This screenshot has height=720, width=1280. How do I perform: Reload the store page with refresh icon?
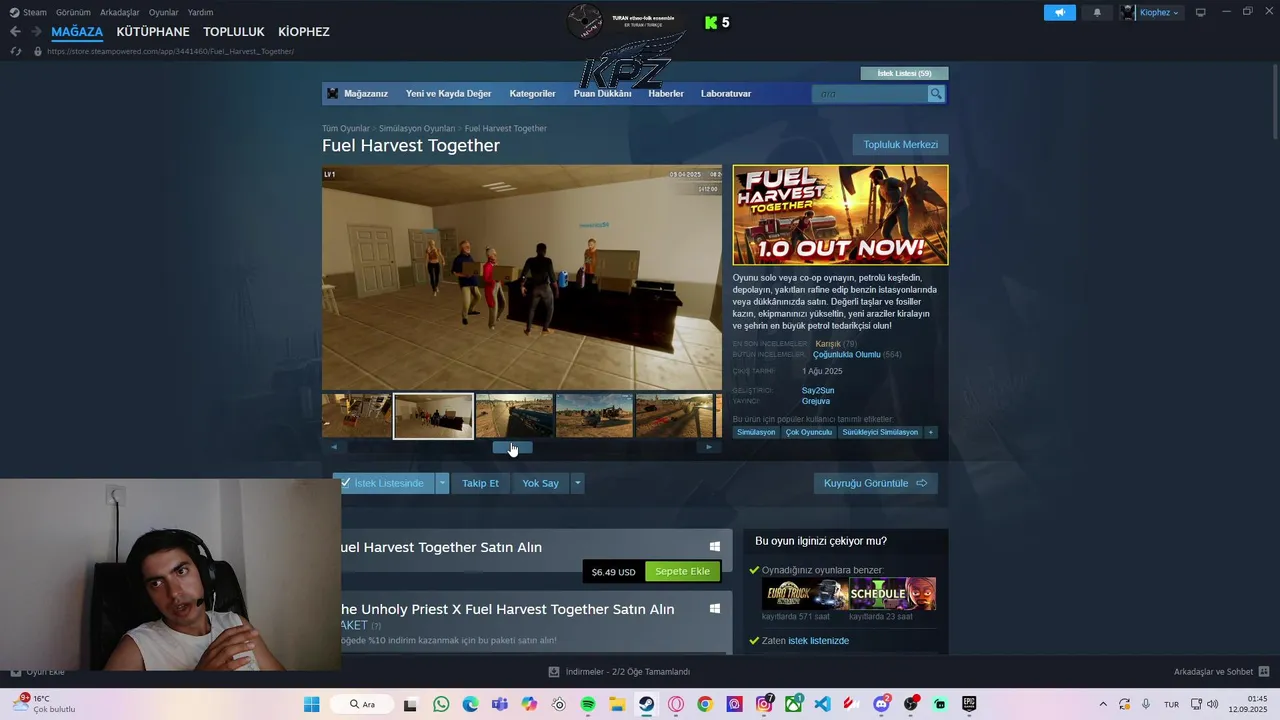(15, 51)
